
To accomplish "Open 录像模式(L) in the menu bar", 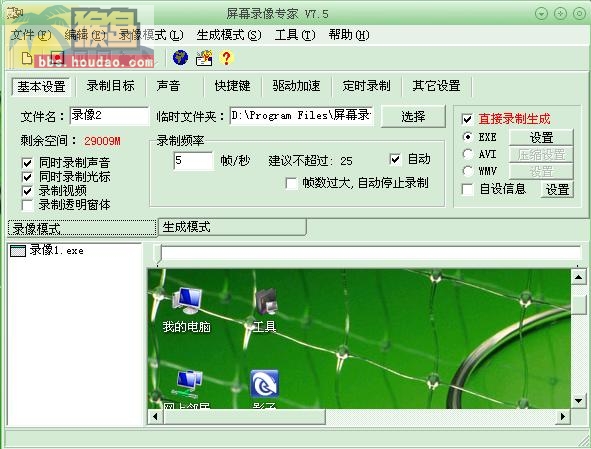I will pos(151,35).
